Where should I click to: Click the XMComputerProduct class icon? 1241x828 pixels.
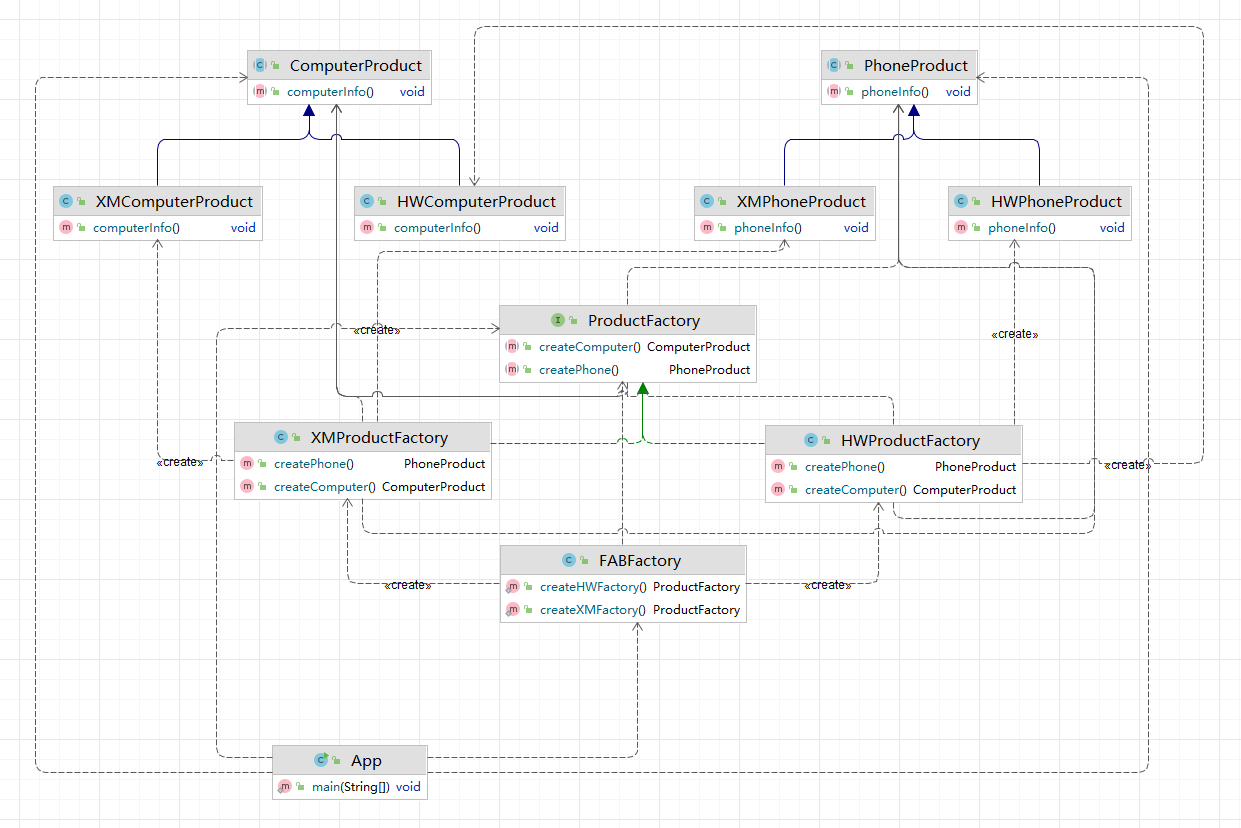(x=66, y=201)
